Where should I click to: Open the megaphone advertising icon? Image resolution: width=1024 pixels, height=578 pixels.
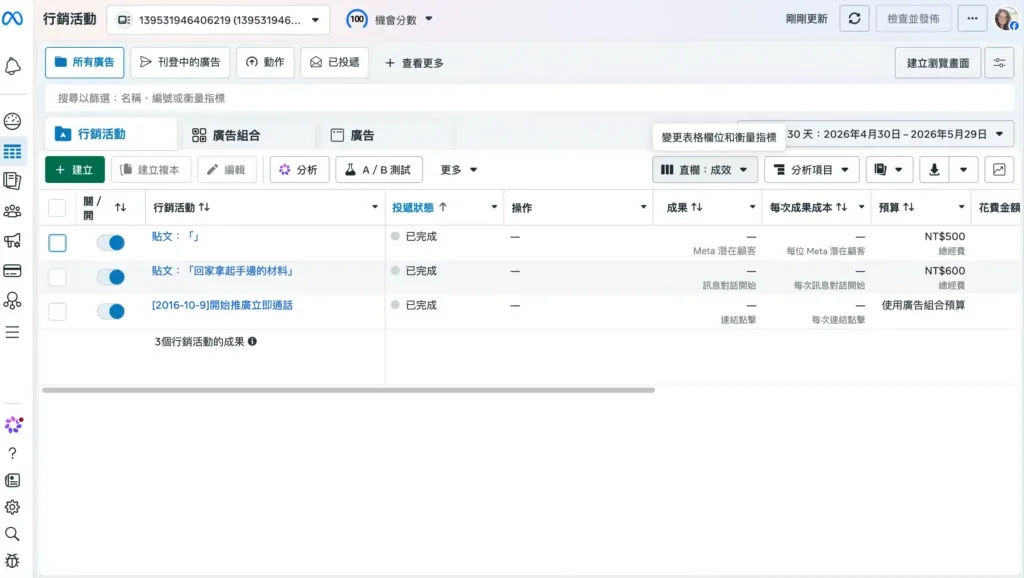pyautogui.click(x=12, y=240)
